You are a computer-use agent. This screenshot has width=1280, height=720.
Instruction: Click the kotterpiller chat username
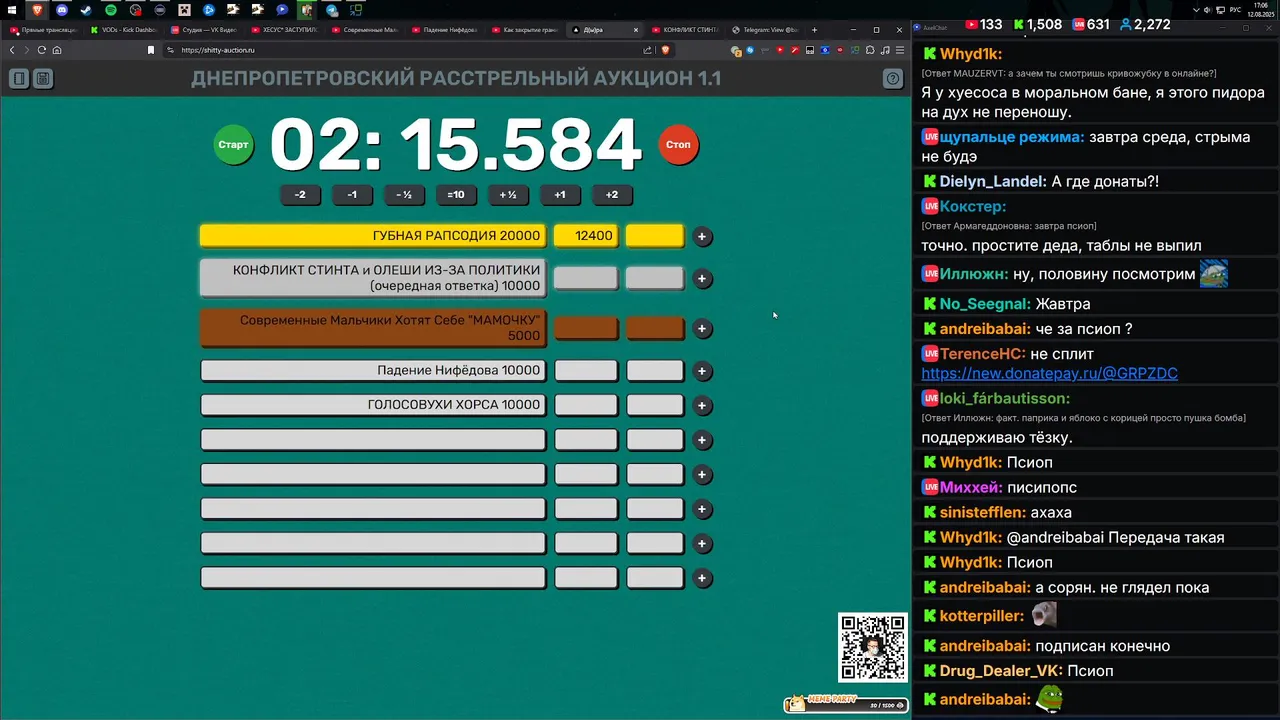[982, 616]
